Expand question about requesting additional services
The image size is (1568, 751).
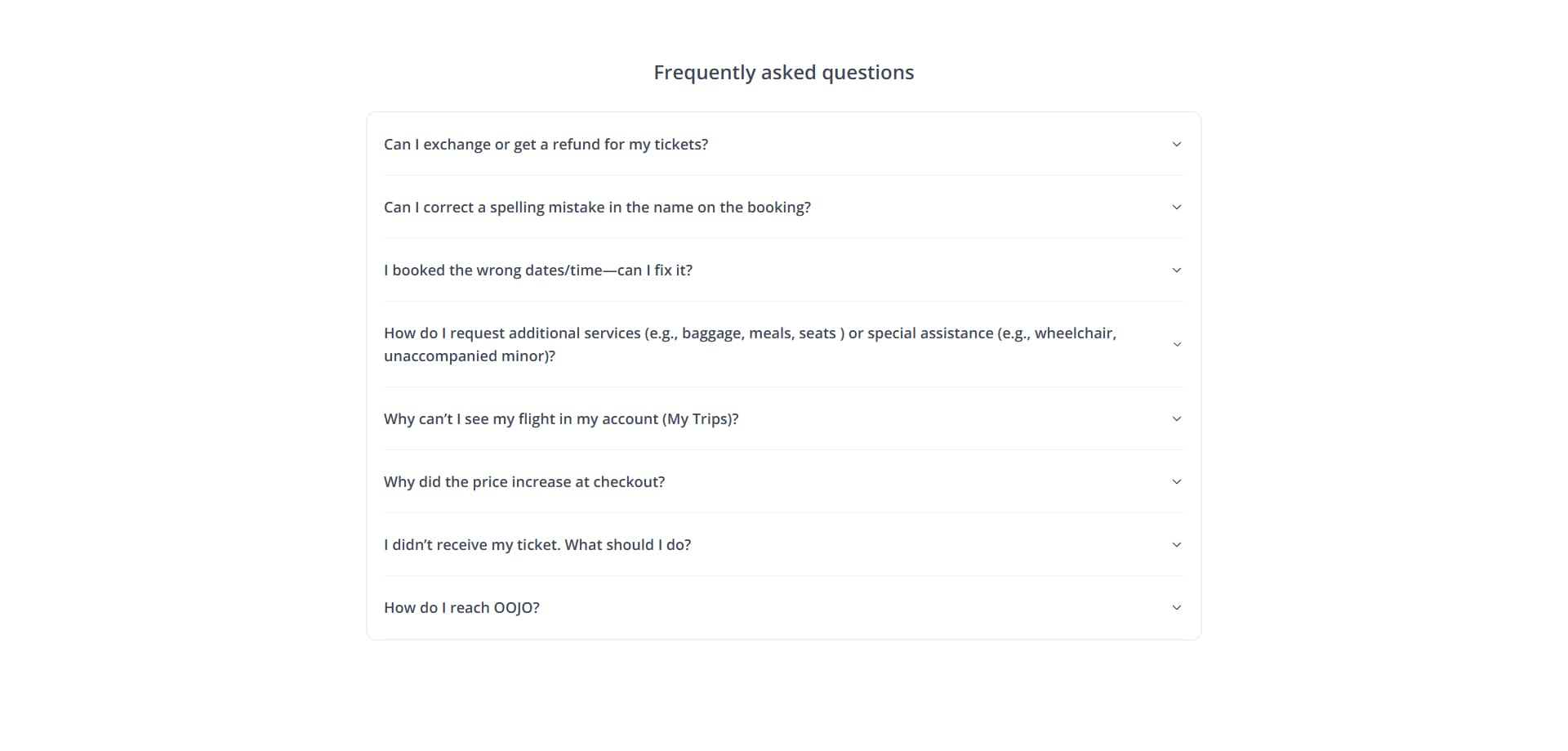click(783, 345)
